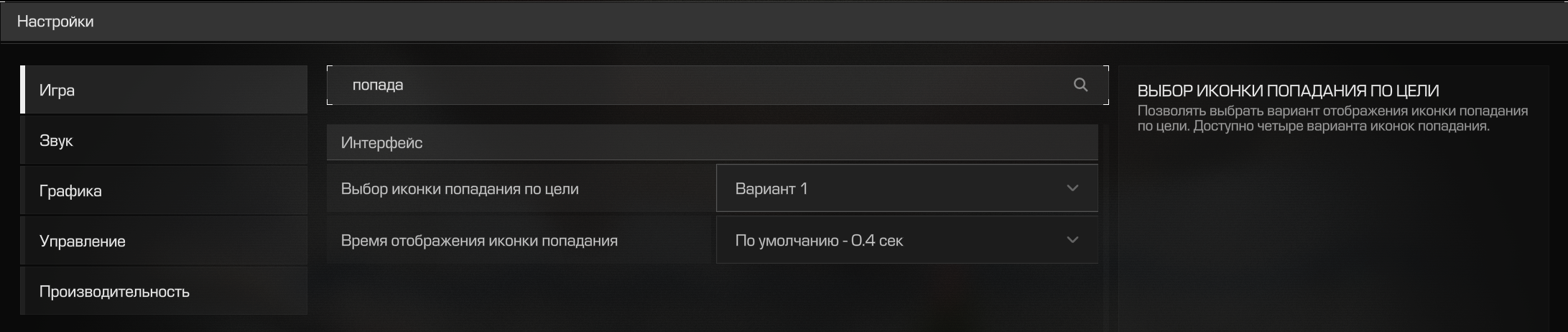This screenshot has width=1568, height=332.
Task: Go to the Управление settings tab
Action: 164,241
